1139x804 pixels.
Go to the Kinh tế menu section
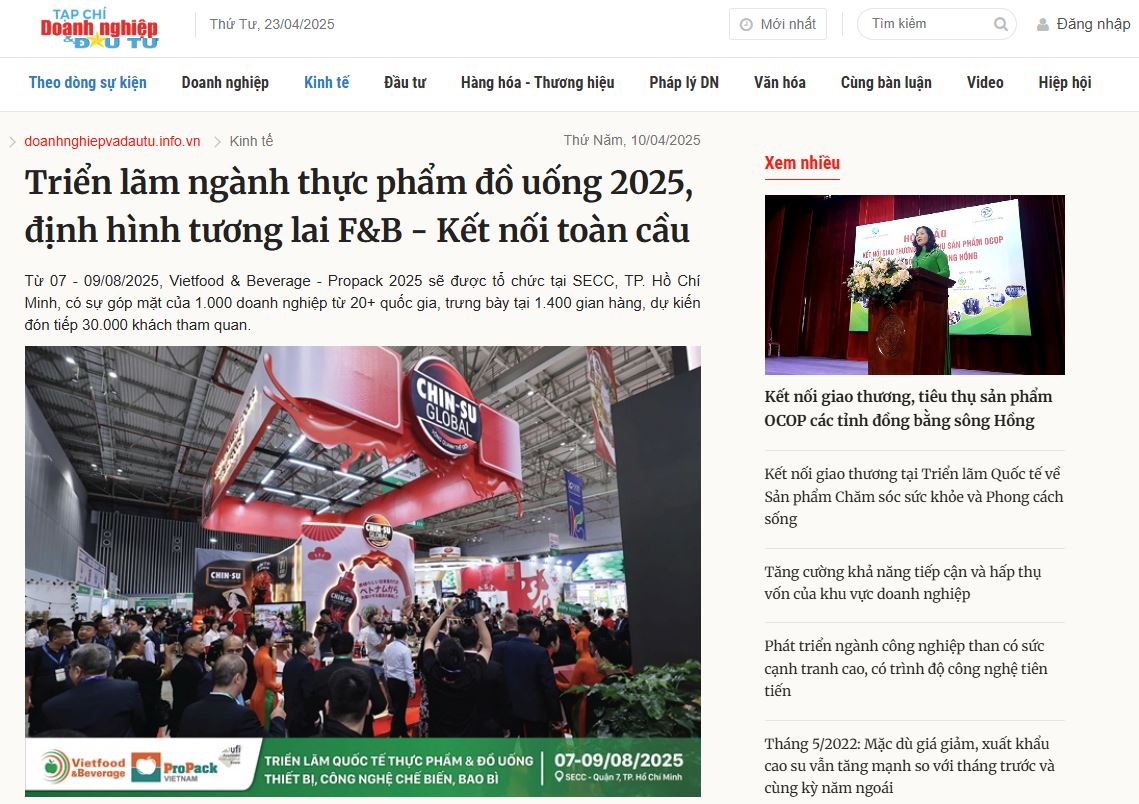pyautogui.click(x=326, y=83)
